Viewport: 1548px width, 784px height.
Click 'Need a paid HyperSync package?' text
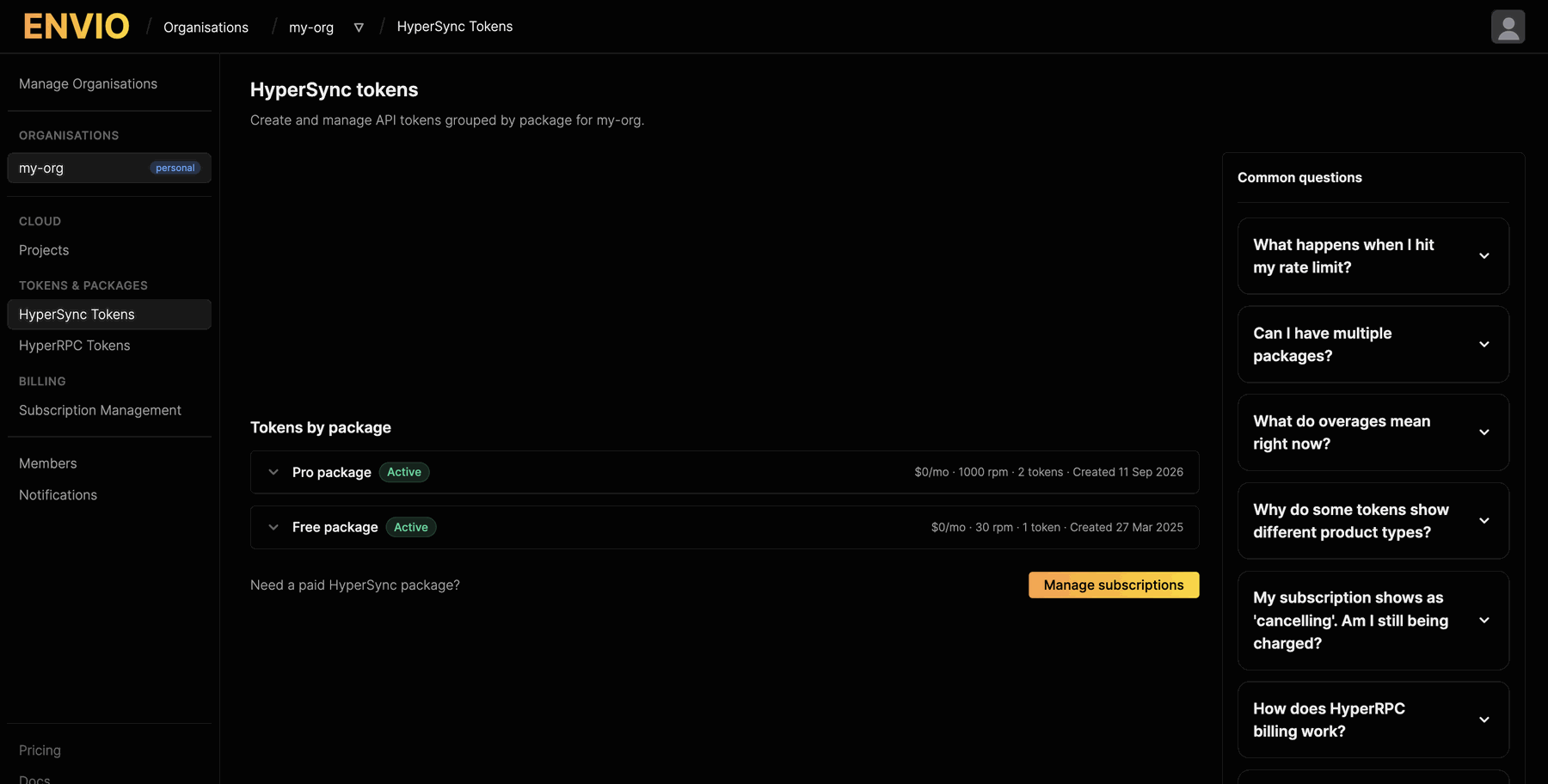pos(355,585)
